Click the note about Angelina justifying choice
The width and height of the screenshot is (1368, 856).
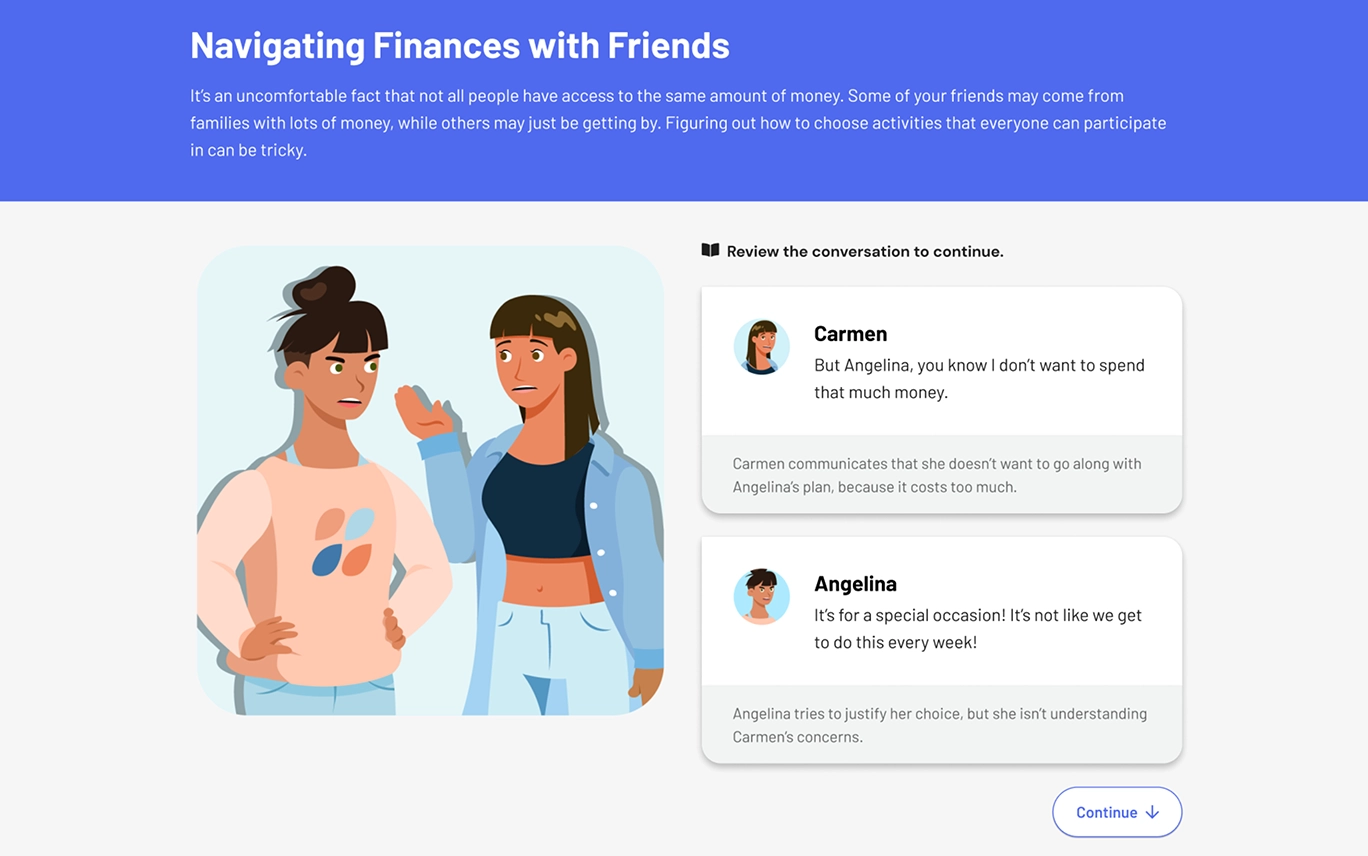tap(939, 725)
